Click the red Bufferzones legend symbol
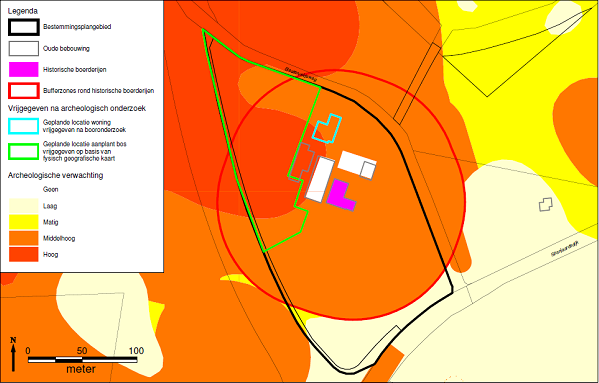 click(24, 91)
